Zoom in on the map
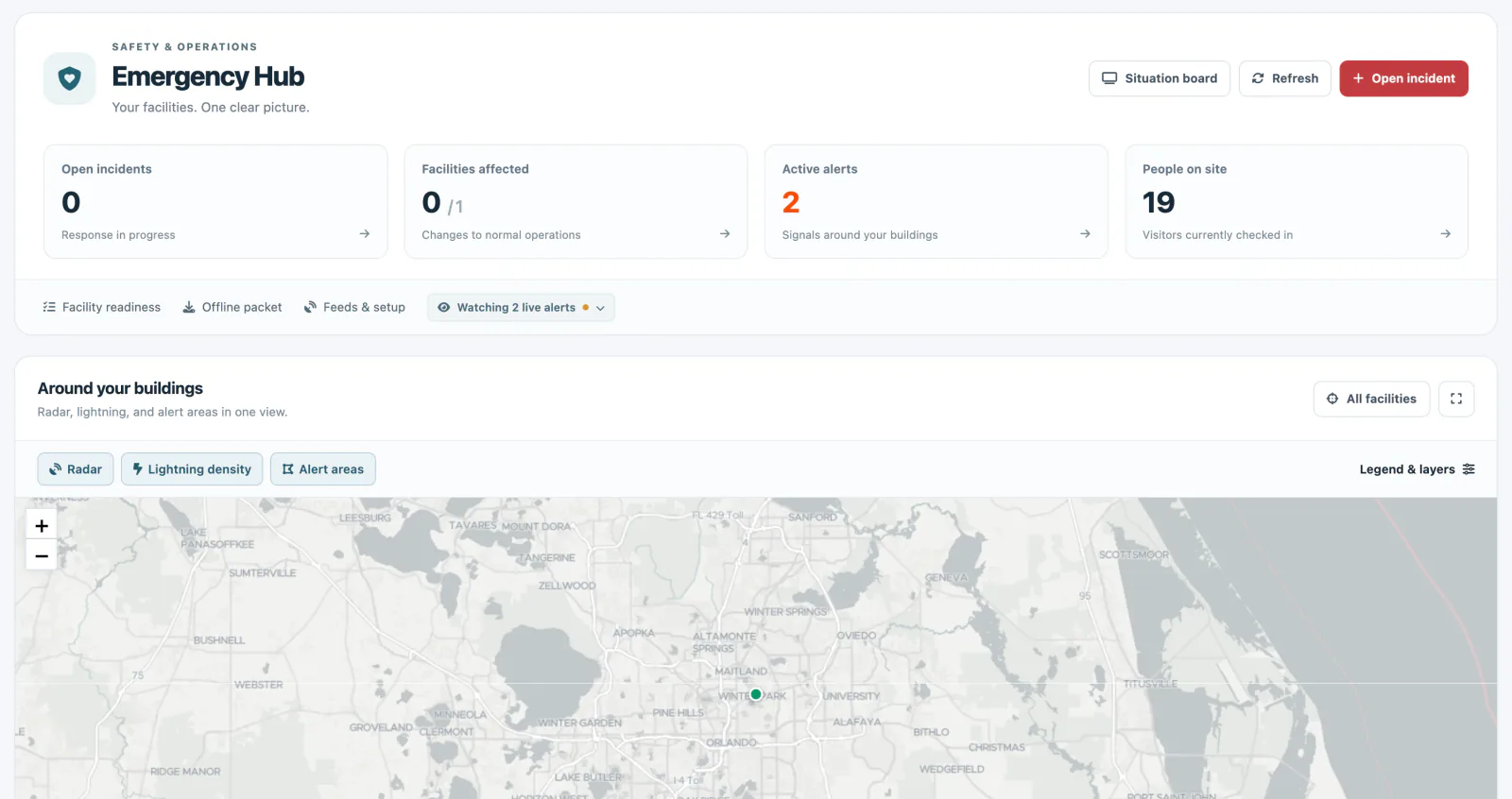The width and height of the screenshot is (1512, 799). point(42,525)
